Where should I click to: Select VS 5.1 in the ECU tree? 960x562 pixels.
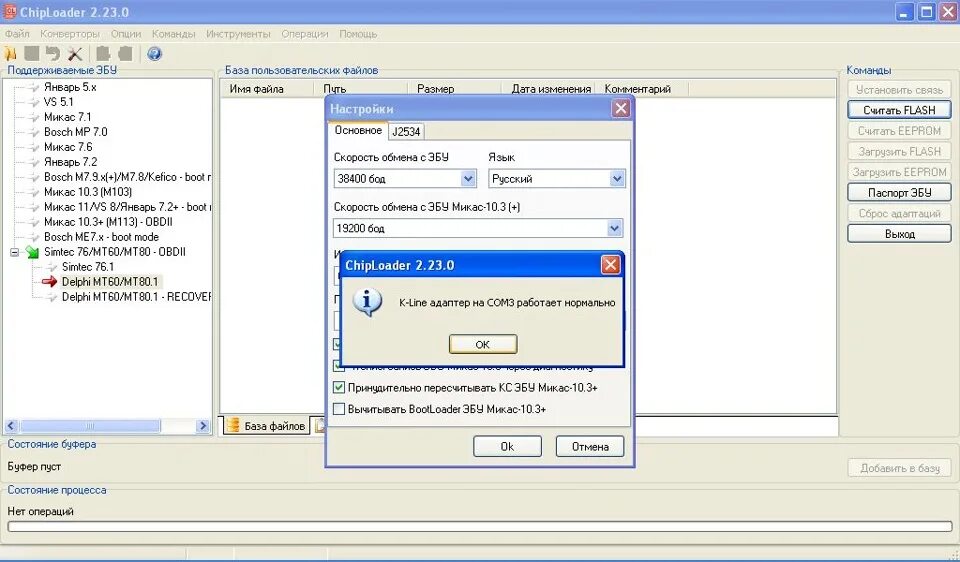point(58,102)
